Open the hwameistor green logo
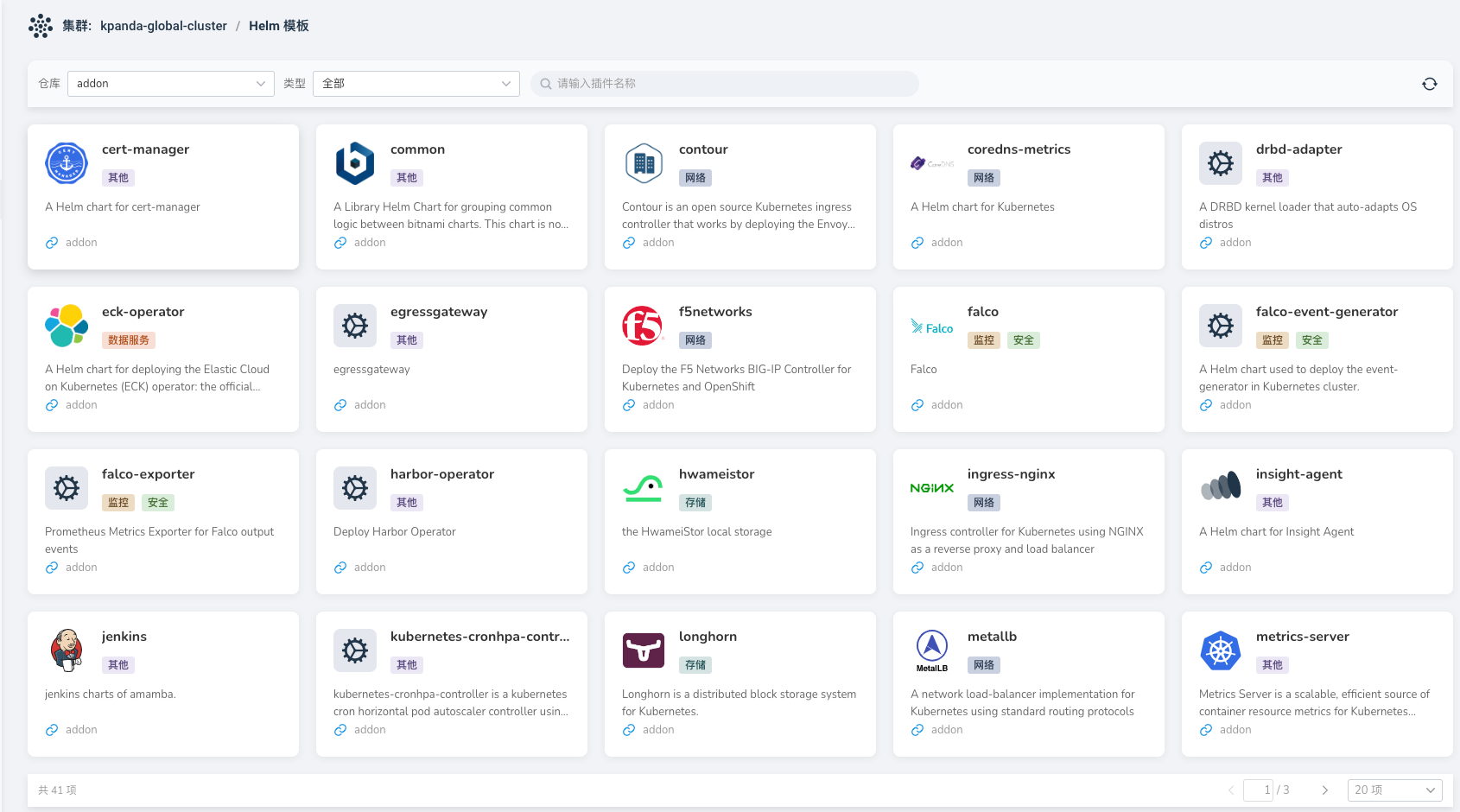This screenshot has height=812, width=1460. click(644, 488)
